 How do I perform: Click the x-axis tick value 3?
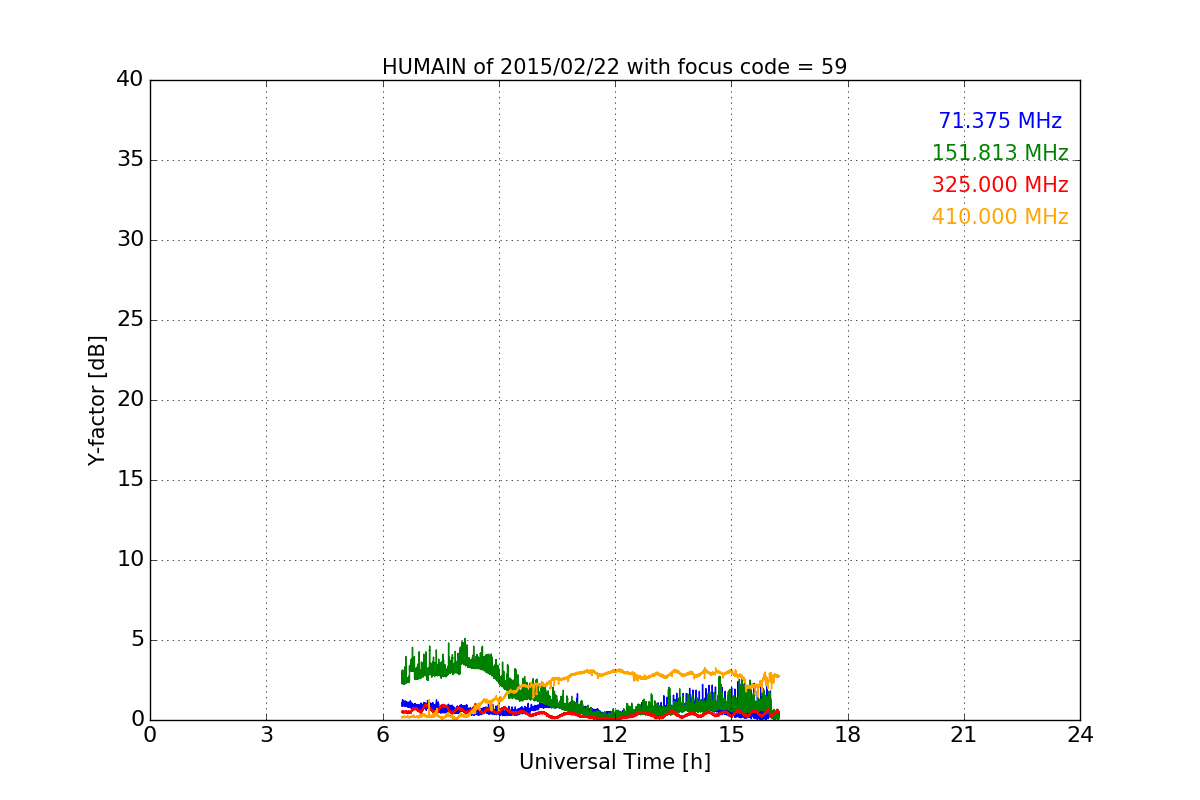click(266, 735)
